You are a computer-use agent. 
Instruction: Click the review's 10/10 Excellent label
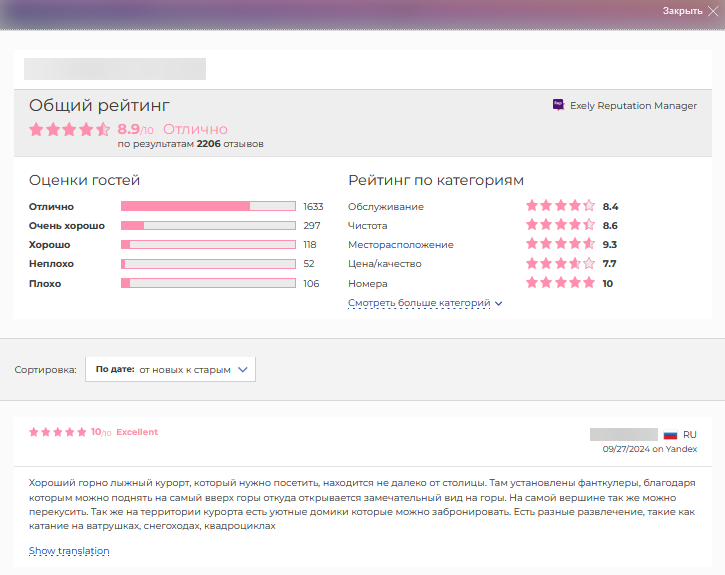[124, 432]
